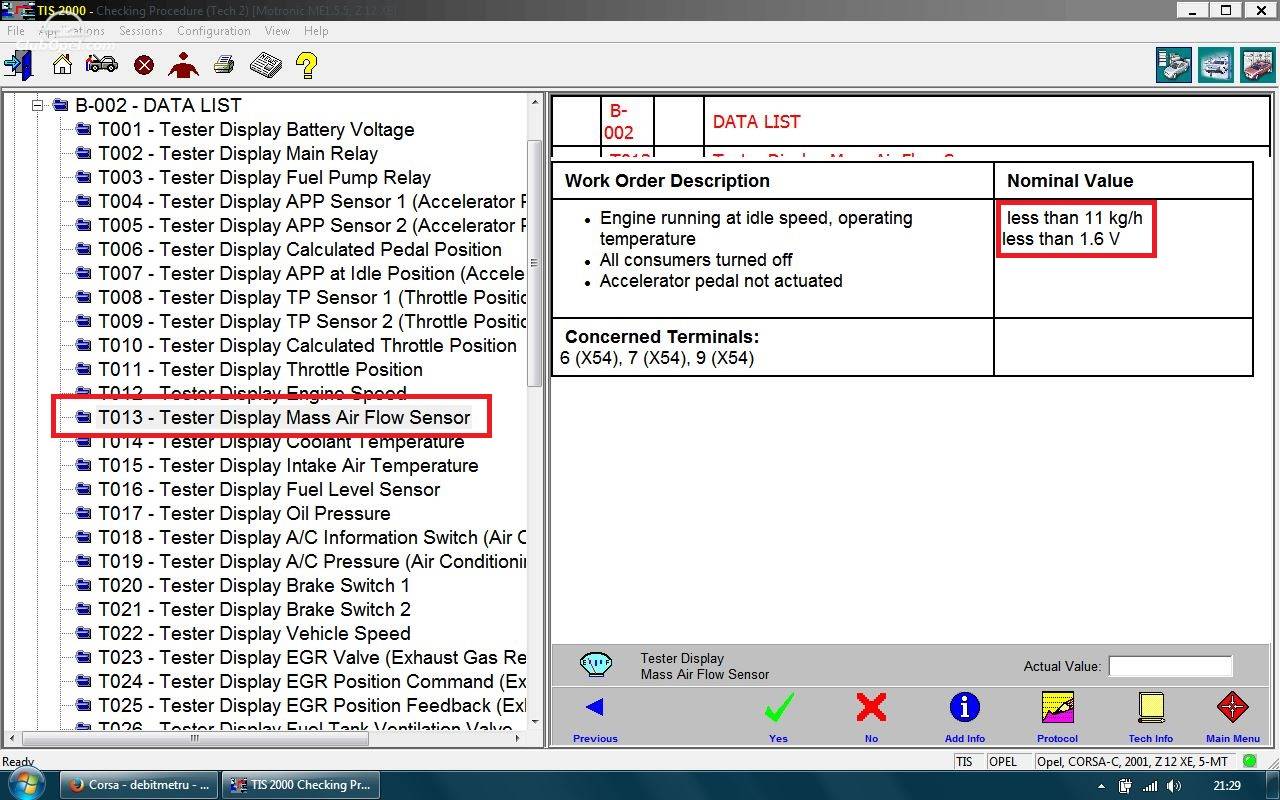The height and width of the screenshot is (800, 1280).
Task: Open Tech Info button
Action: 1151,716
